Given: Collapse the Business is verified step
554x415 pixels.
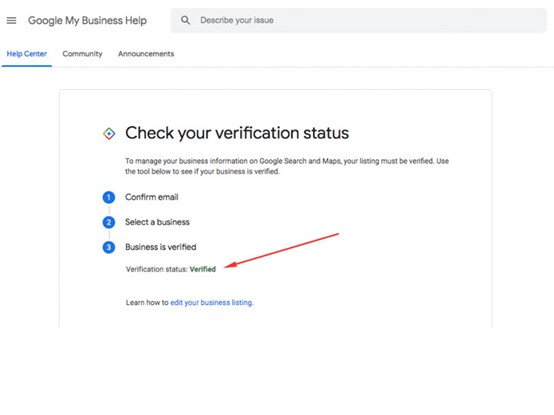Looking at the screenshot, I should point(161,247).
